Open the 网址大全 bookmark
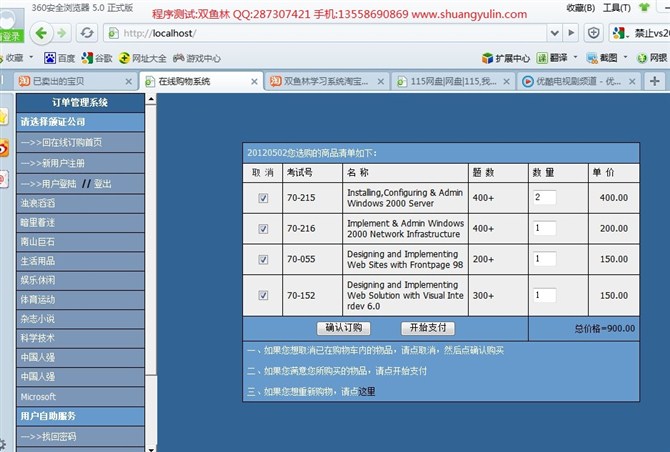 point(142,58)
